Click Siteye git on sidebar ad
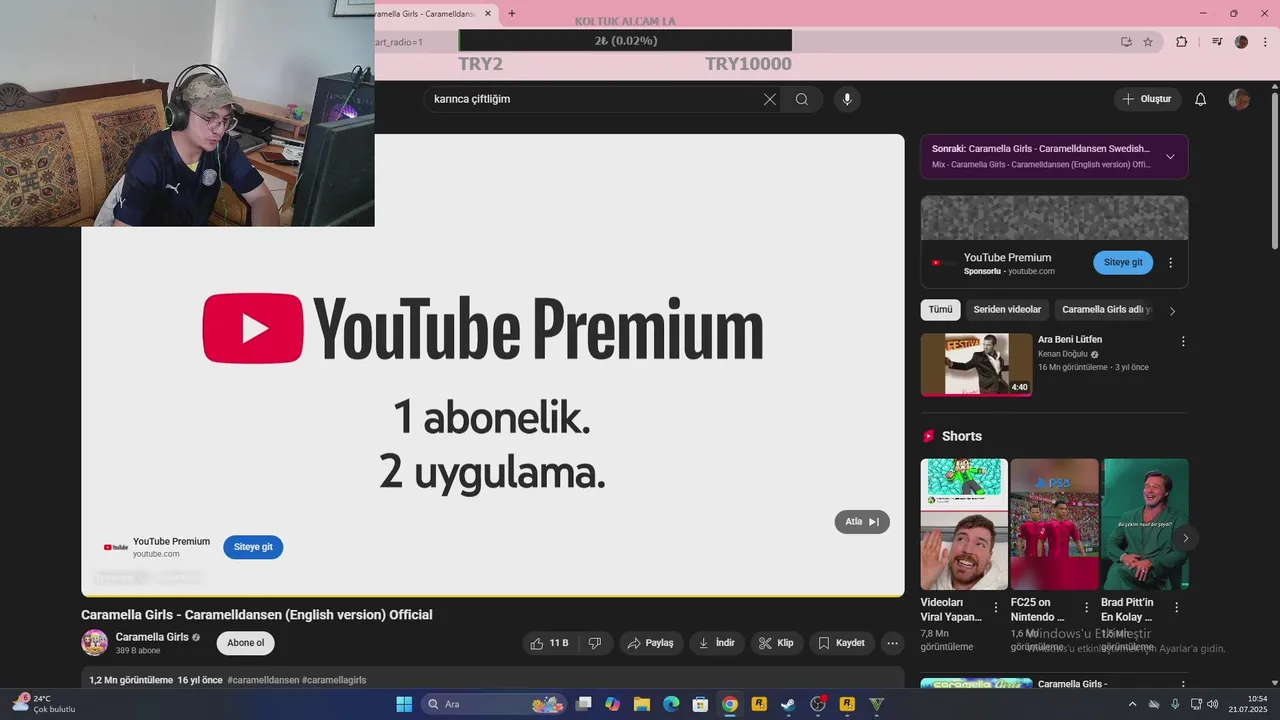 (x=1123, y=262)
